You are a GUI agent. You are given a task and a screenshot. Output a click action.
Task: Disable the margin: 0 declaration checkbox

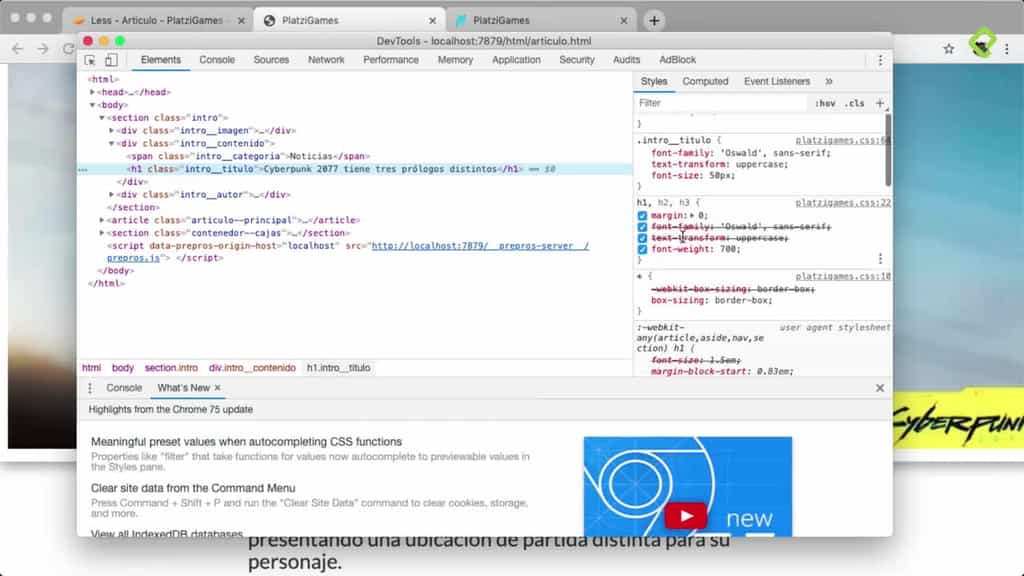(x=642, y=216)
